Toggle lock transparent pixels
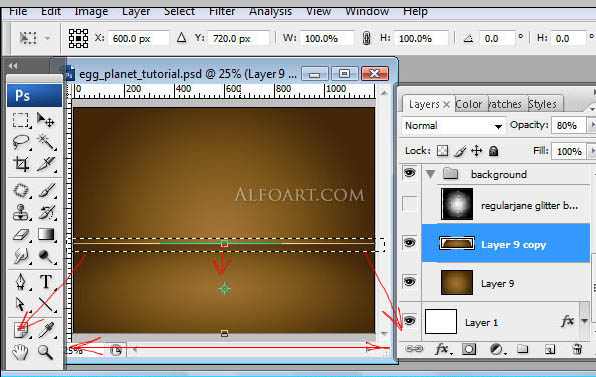This screenshot has height=377, width=596. click(x=442, y=151)
